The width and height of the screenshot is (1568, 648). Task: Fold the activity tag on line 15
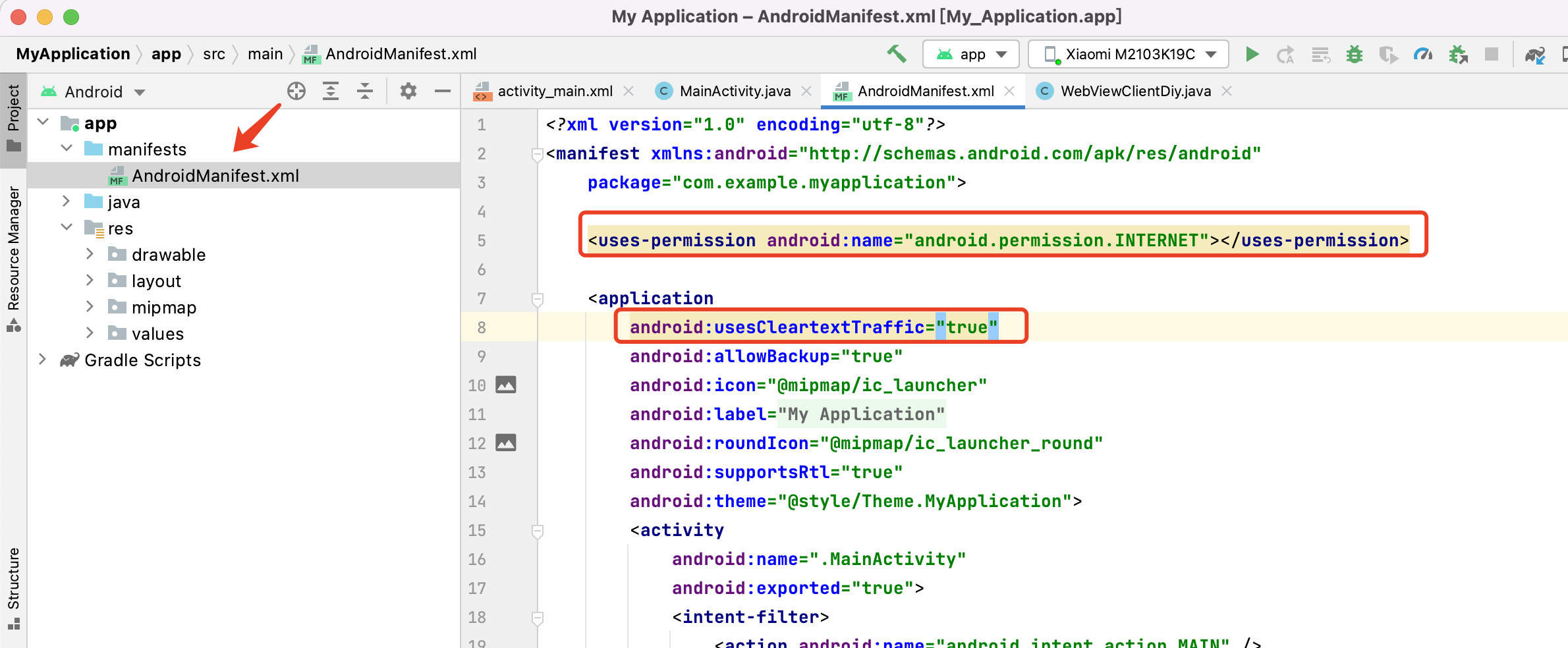[x=538, y=531]
